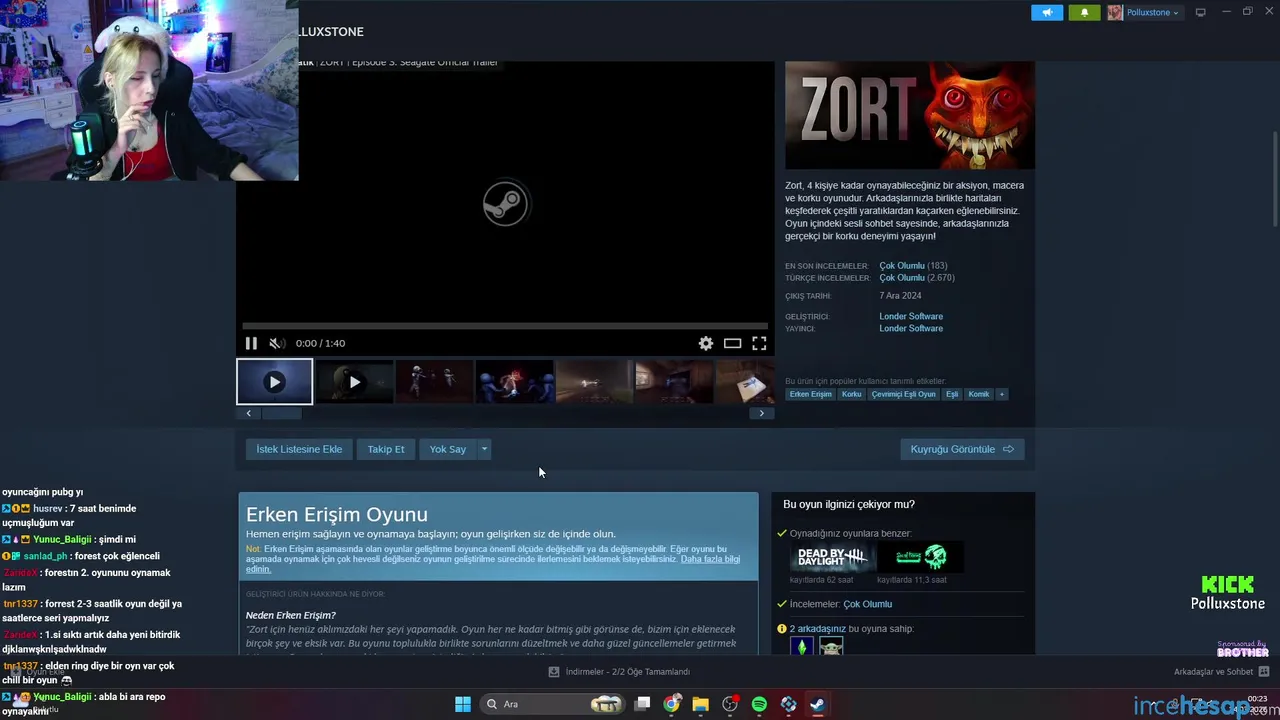This screenshot has height=720, width=1280.
Task: Click the plus button to add tags
Action: 1002,394
